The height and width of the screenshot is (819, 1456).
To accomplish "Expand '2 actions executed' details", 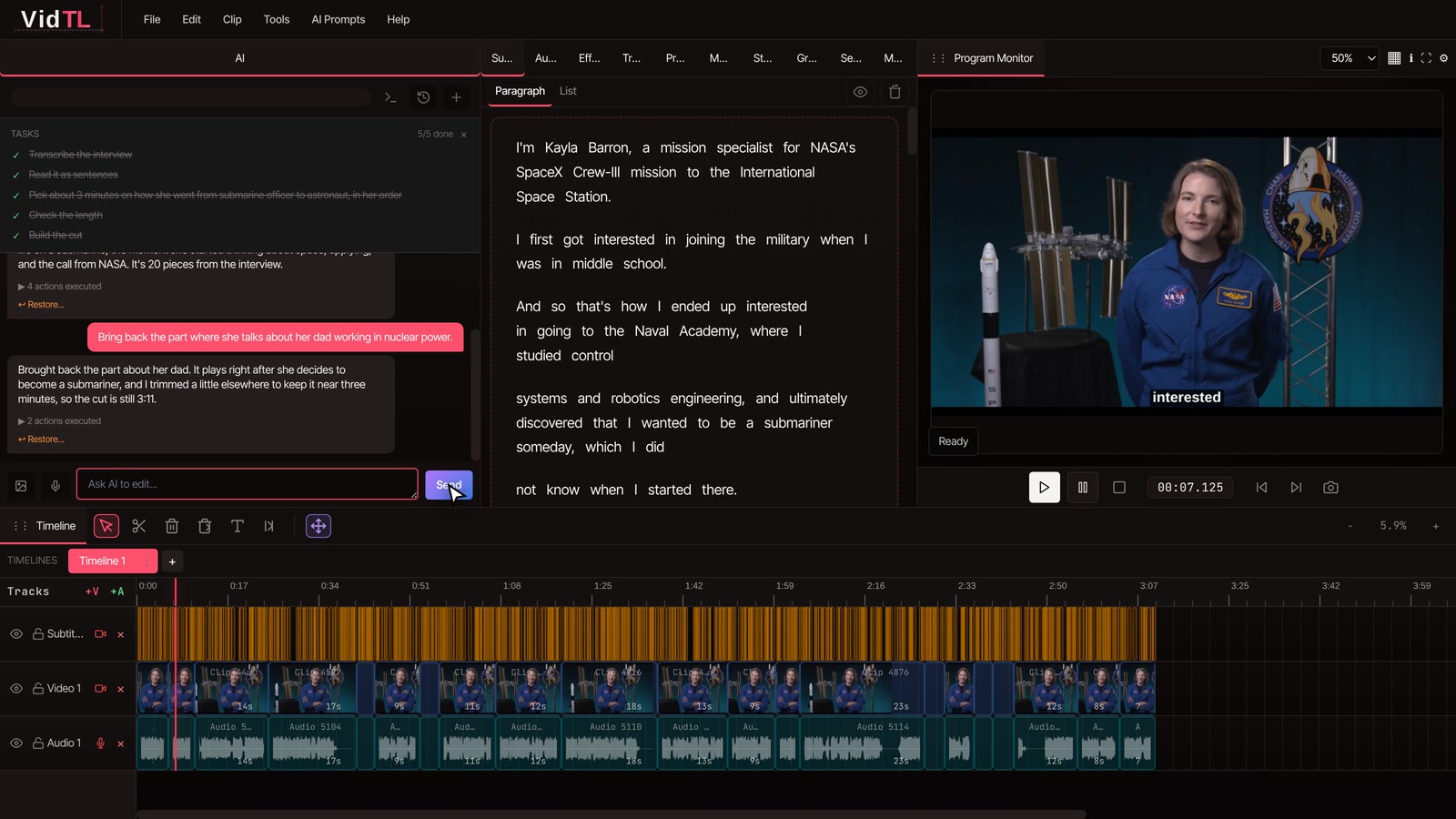I will click(x=60, y=421).
